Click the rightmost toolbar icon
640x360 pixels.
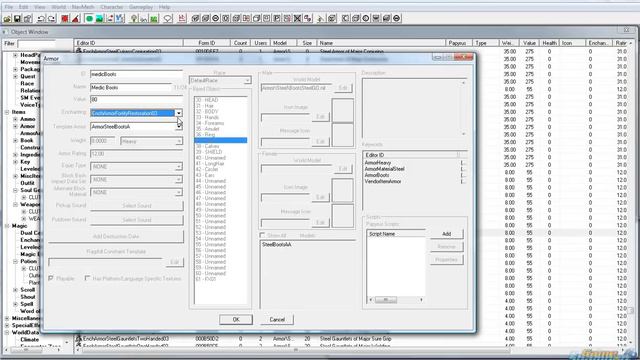[396, 18]
